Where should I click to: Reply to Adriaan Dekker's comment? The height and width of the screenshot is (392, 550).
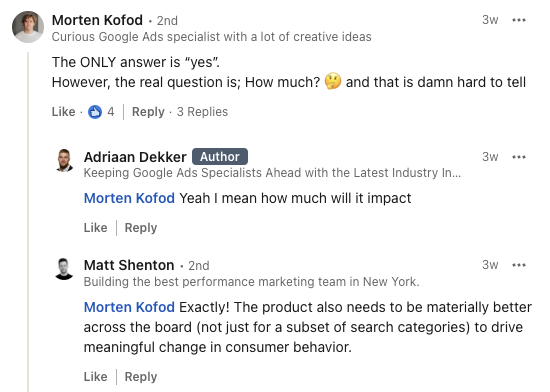point(141,228)
